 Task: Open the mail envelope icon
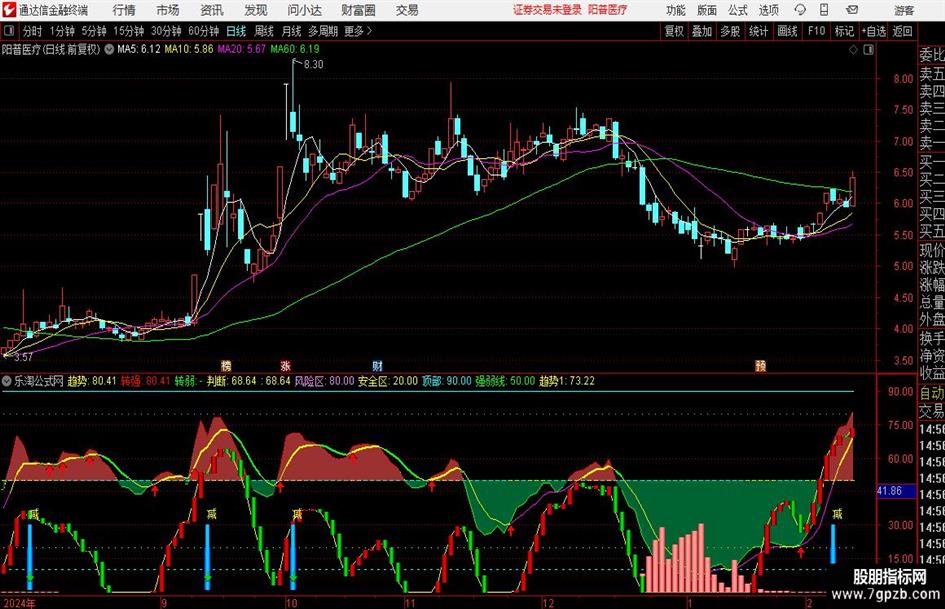[x=852, y=10]
